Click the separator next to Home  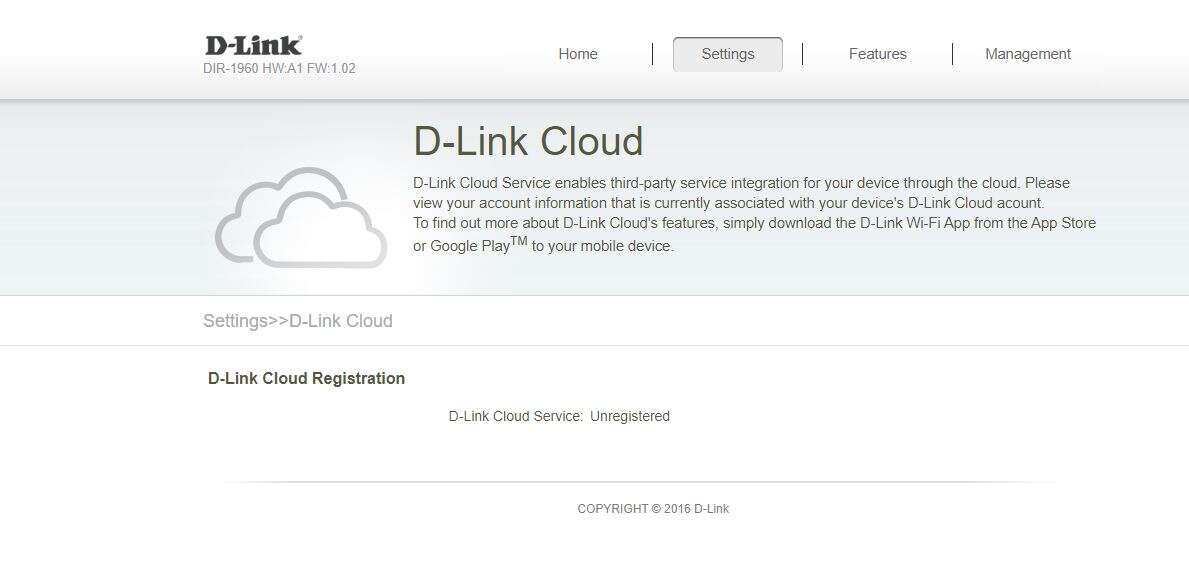coord(653,54)
